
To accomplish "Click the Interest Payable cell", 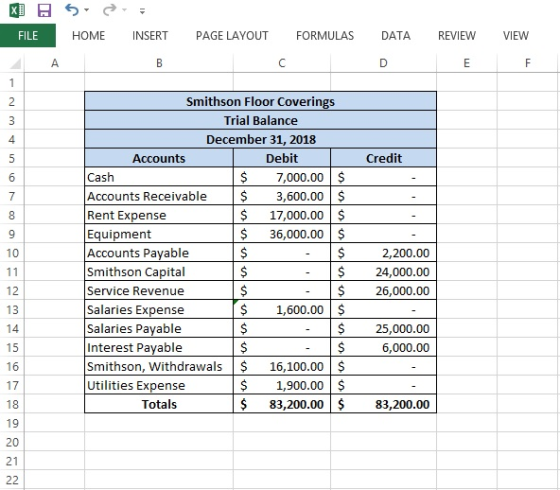I will click(x=159, y=348).
